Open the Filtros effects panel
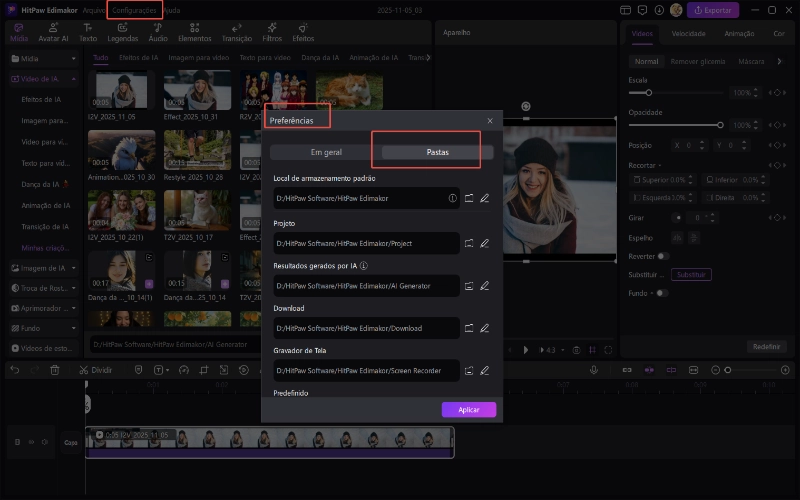This screenshot has width=800, height=500. [272, 32]
